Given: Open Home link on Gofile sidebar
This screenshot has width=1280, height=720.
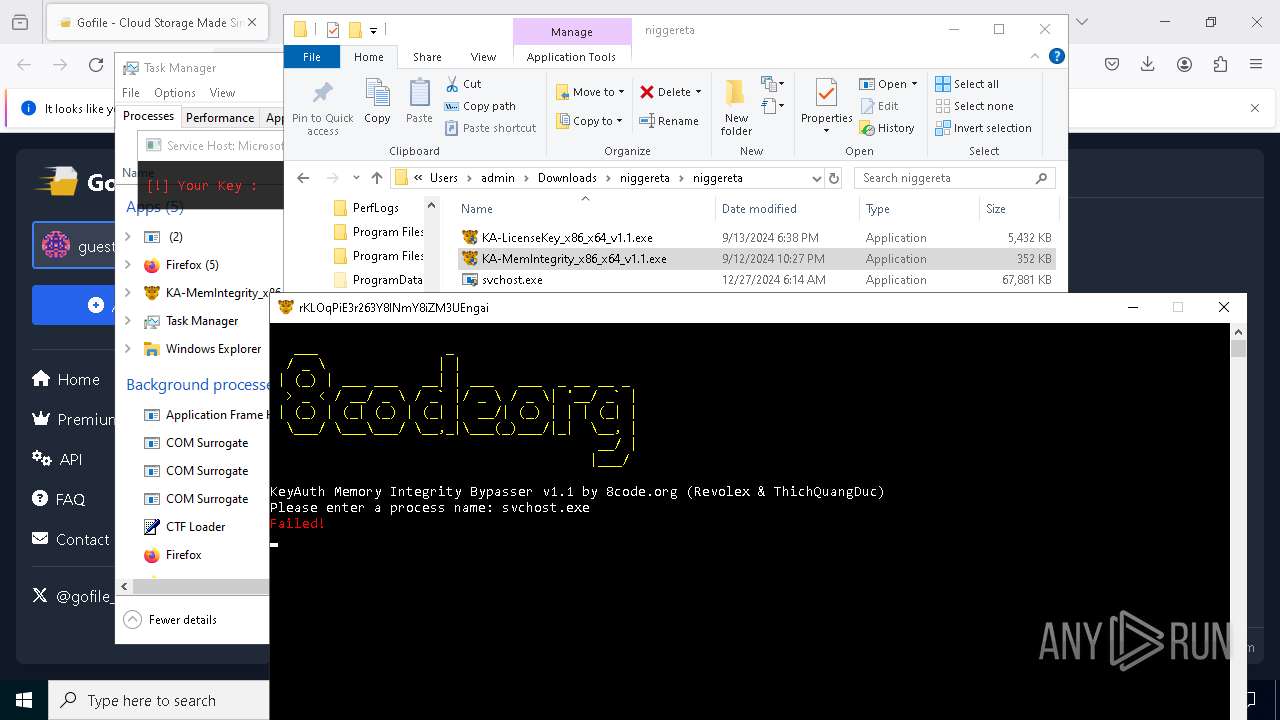Looking at the screenshot, I should click(66, 379).
